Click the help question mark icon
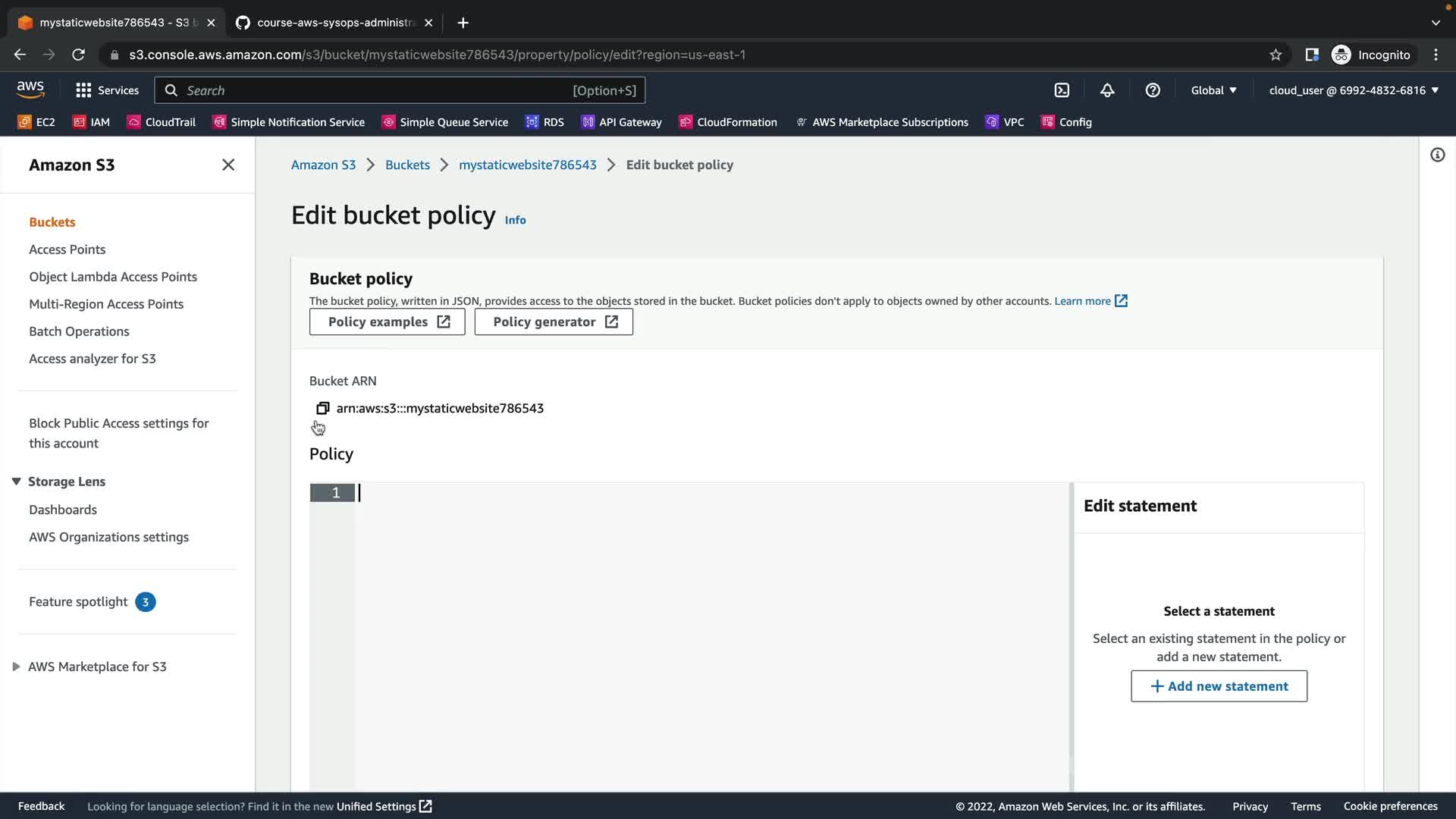1456x819 pixels. pos(1153,90)
